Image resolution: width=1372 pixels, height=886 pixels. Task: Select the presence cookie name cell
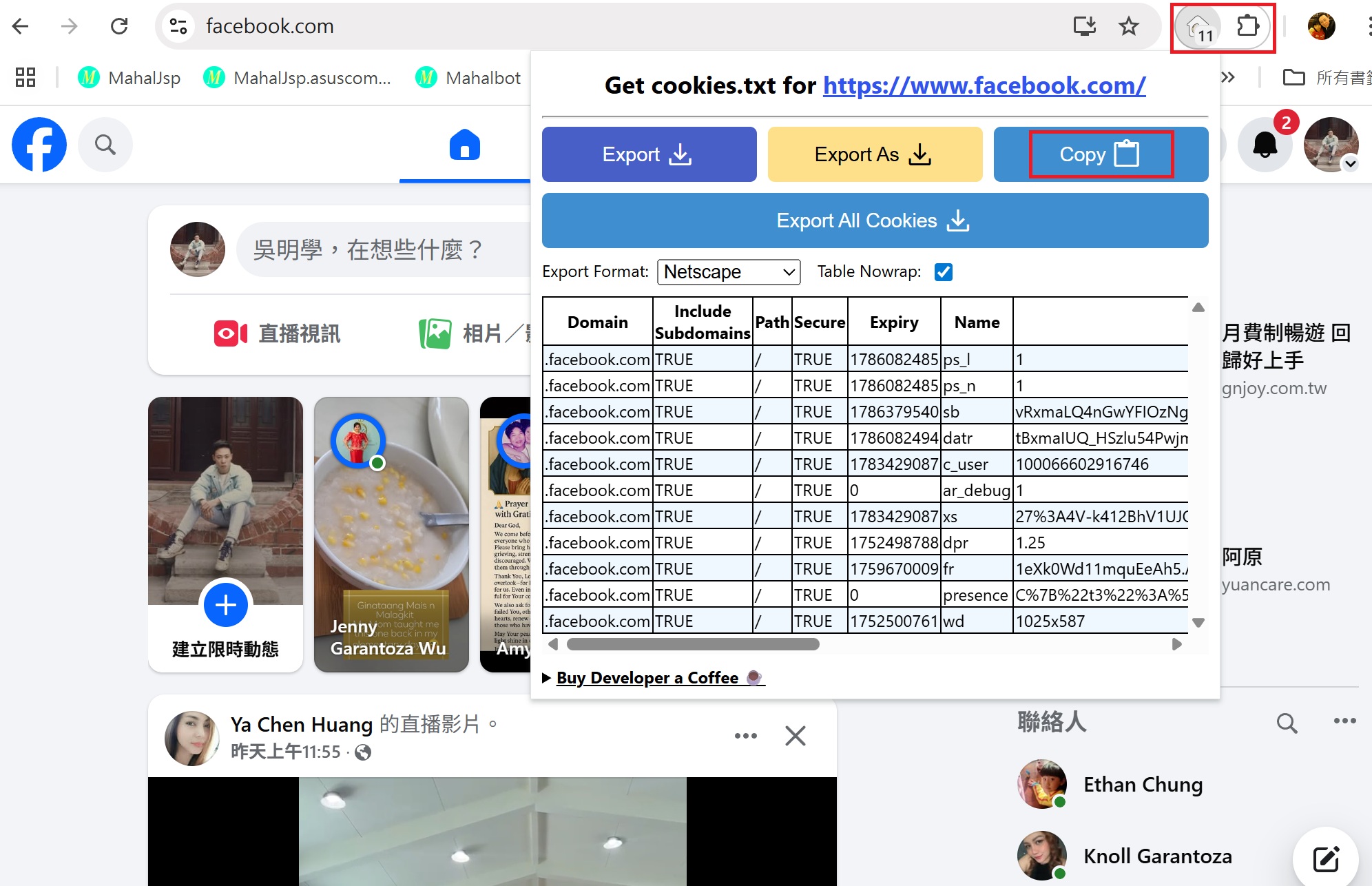[977, 595]
